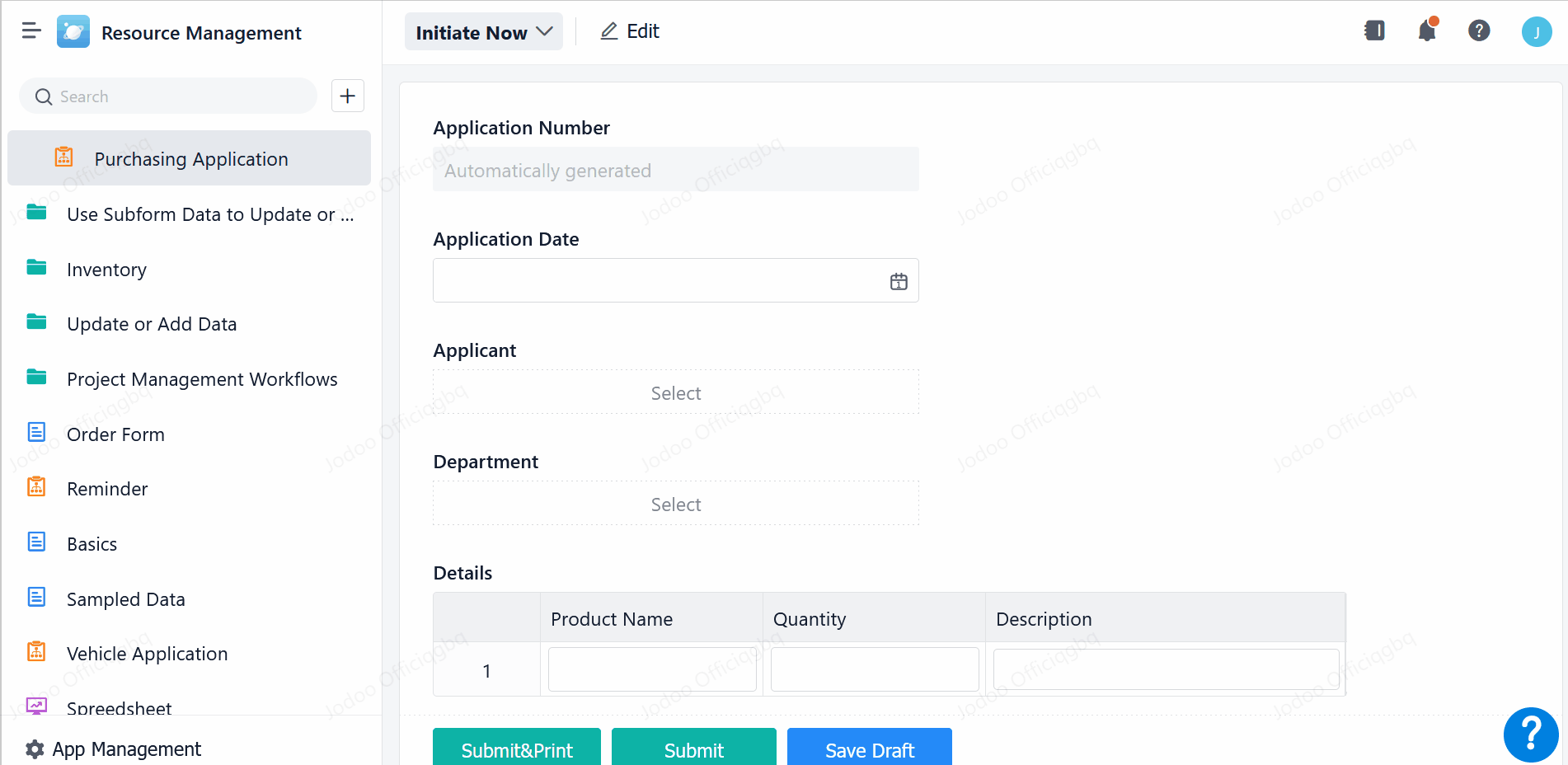This screenshot has width=1568, height=765.
Task: Click the help question mark in the top bar
Action: 1478,31
